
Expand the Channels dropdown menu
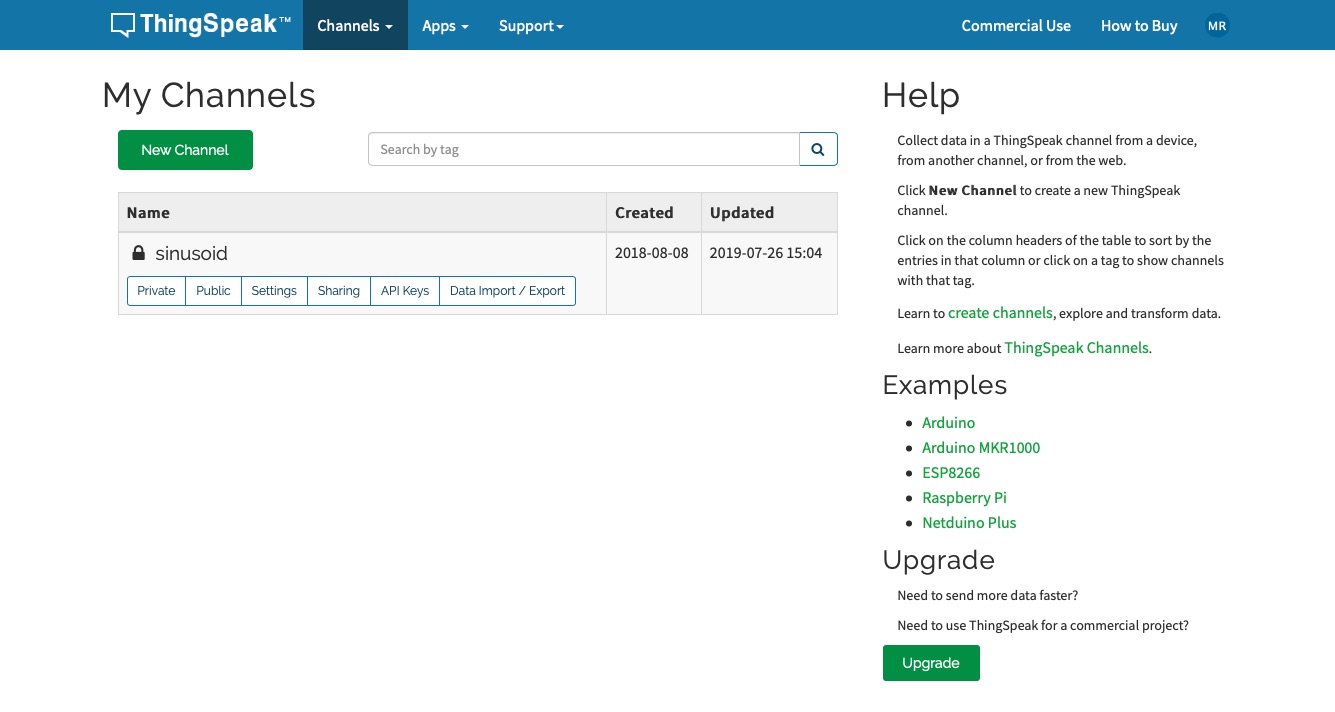point(355,26)
